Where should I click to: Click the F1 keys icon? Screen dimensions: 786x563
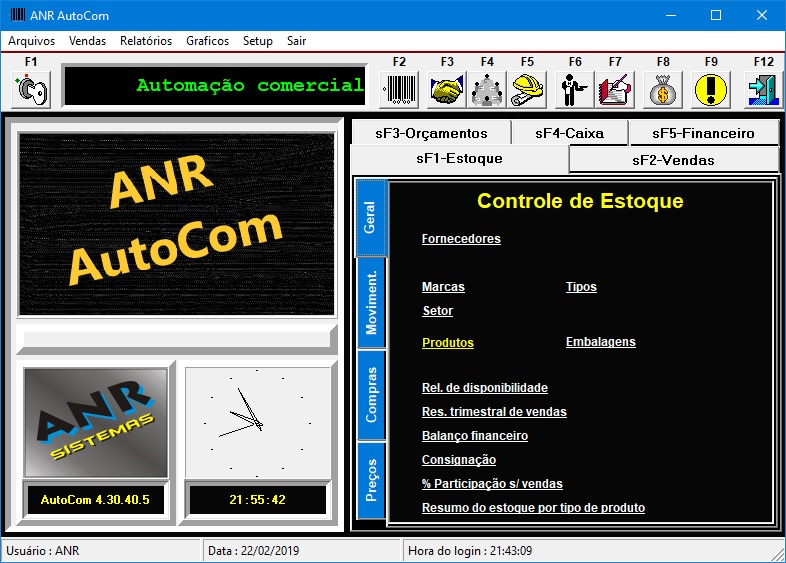31,90
